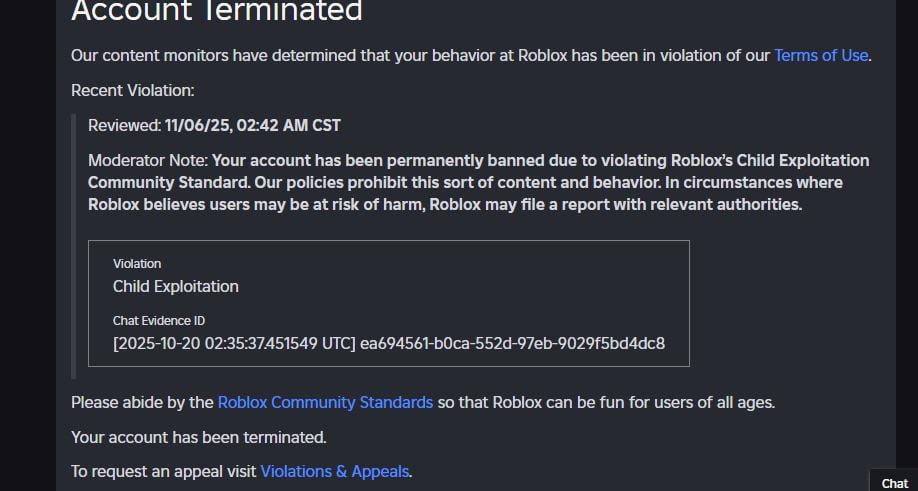This screenshot has height=491, width=918.
Task: Click the "Reviewed:" label text
Action: tap(124, 126)
